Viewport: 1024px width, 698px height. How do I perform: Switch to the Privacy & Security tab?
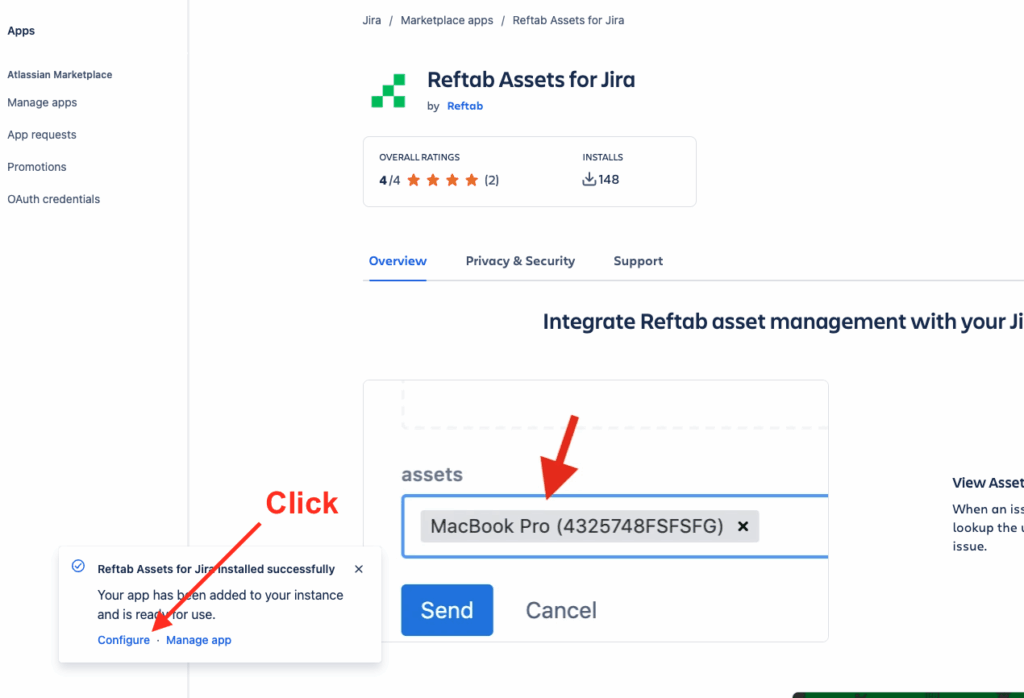[520, 261]
